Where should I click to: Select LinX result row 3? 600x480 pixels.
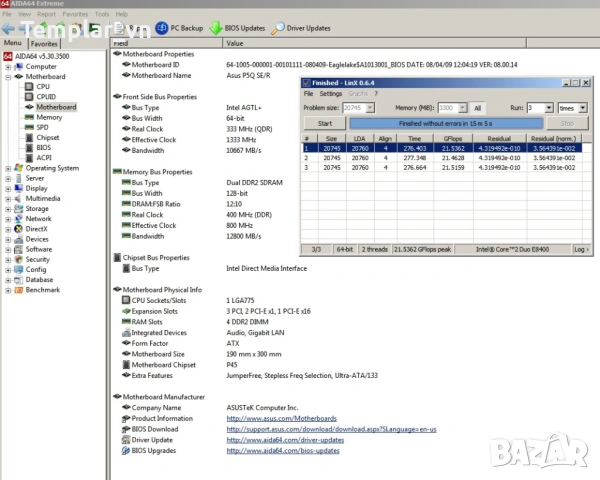click(x=442, y=168)
